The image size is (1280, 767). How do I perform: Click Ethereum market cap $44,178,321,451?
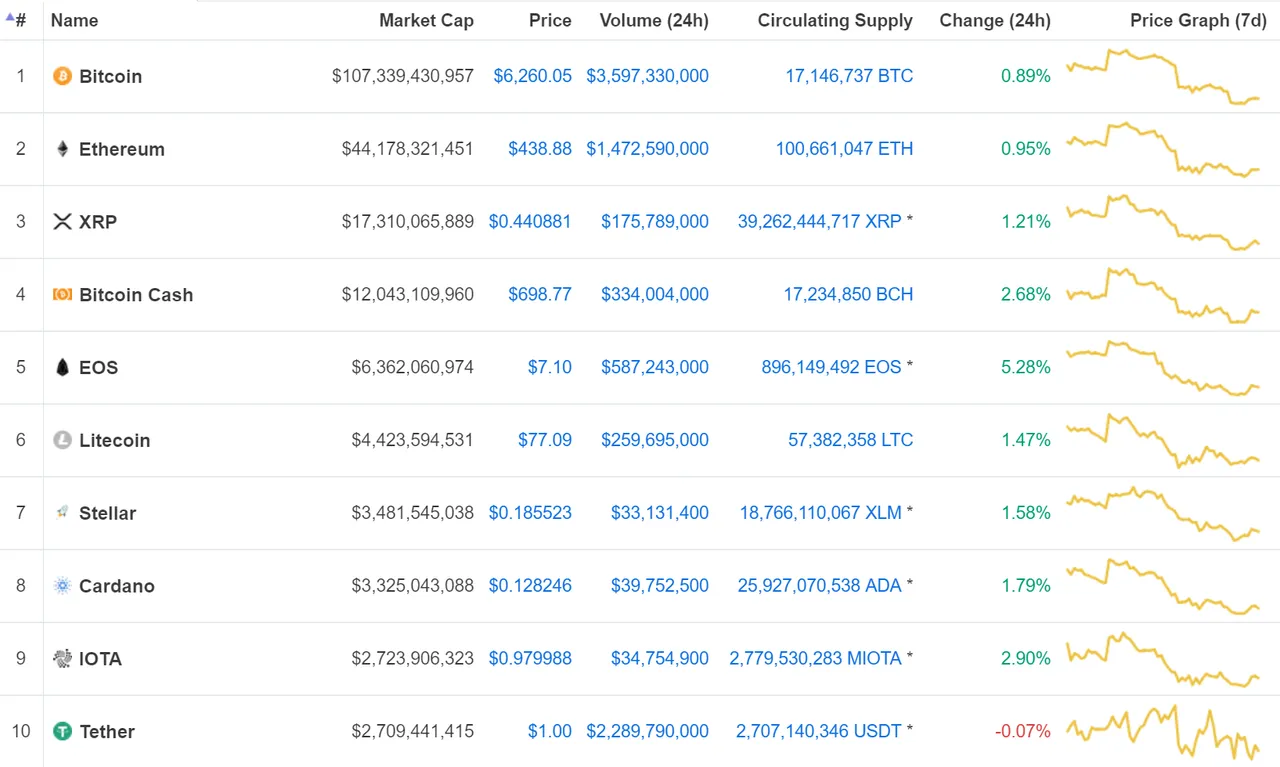[408, 149]
